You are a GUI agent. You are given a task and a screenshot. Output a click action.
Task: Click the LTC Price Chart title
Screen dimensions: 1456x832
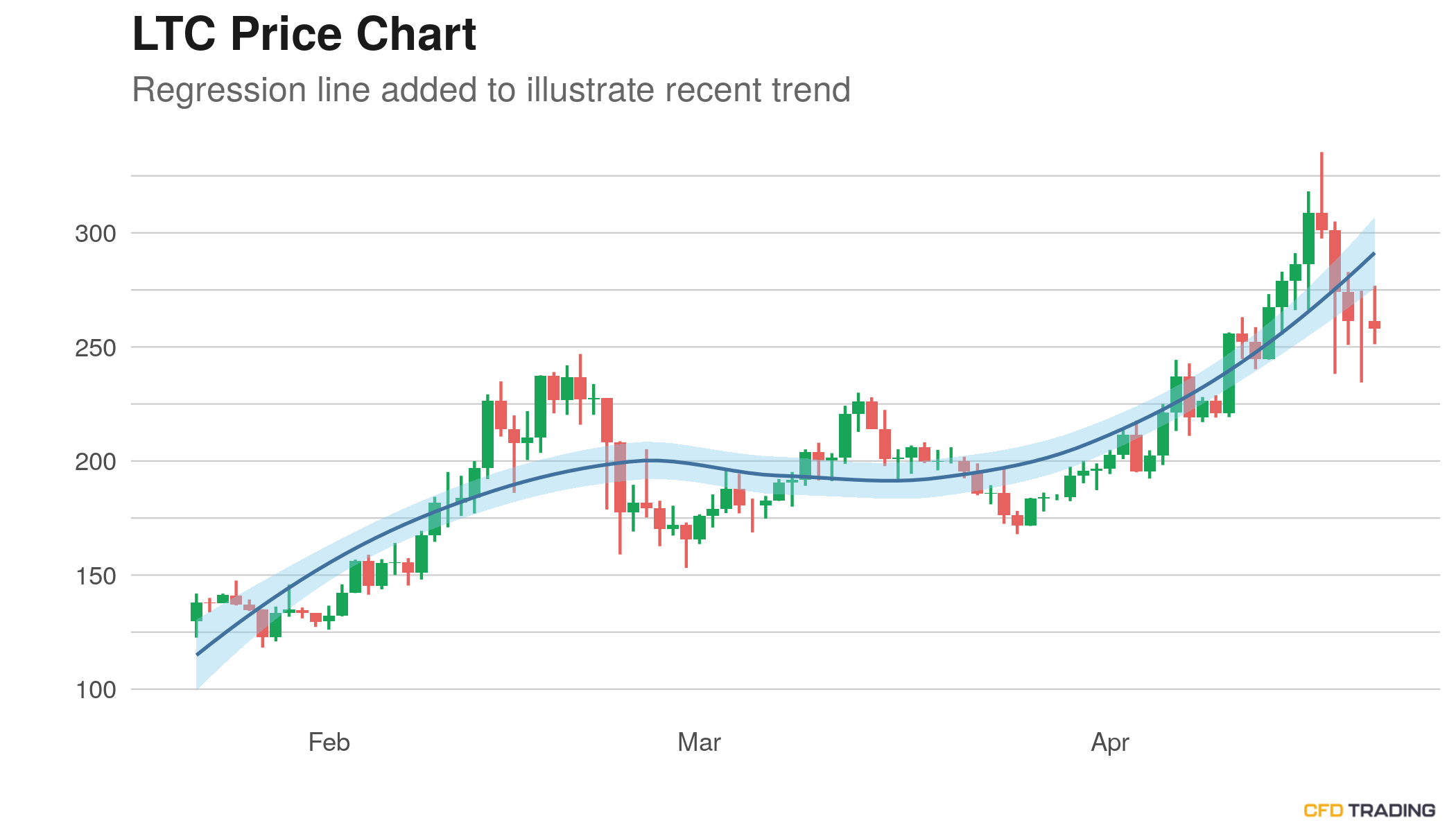[304, 34]
